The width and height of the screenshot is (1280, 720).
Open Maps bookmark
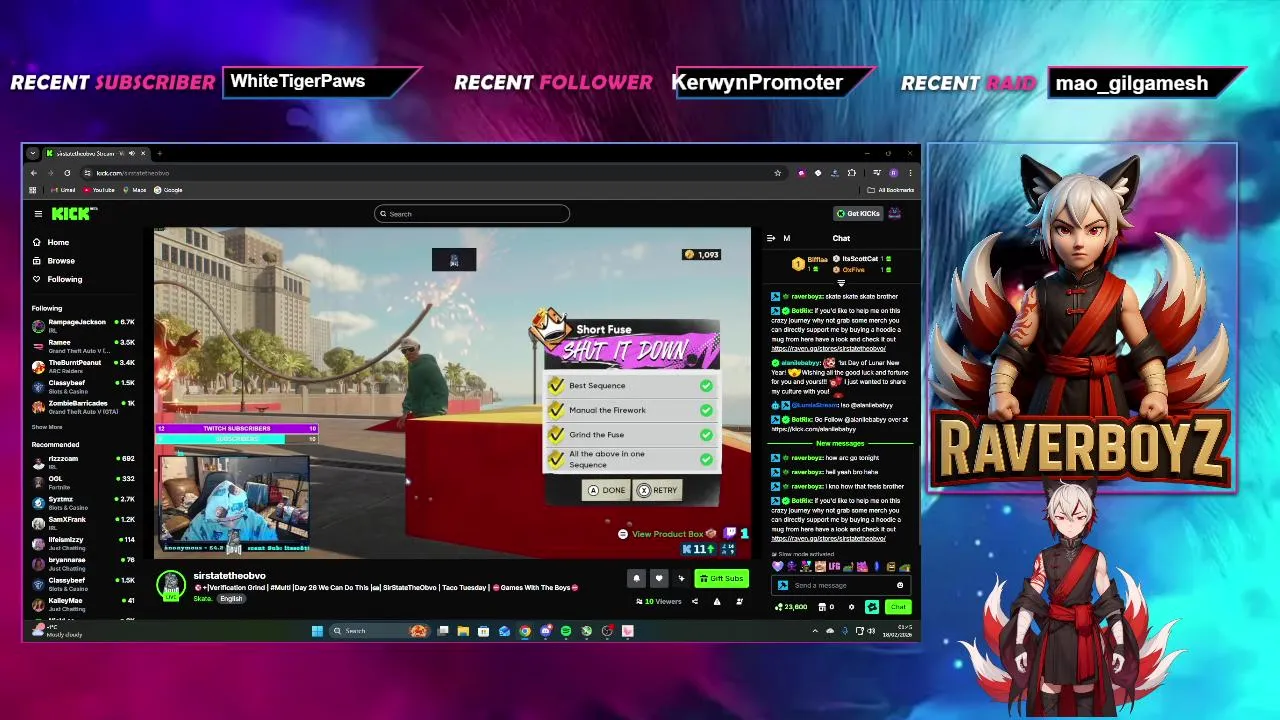coord(134,190)
